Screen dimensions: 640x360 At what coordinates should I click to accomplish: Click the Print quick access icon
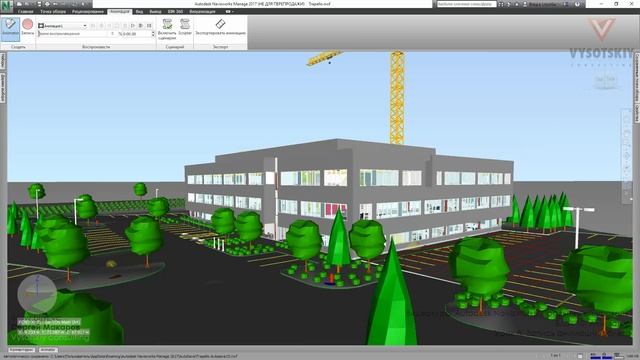click(x=47, y=4)
